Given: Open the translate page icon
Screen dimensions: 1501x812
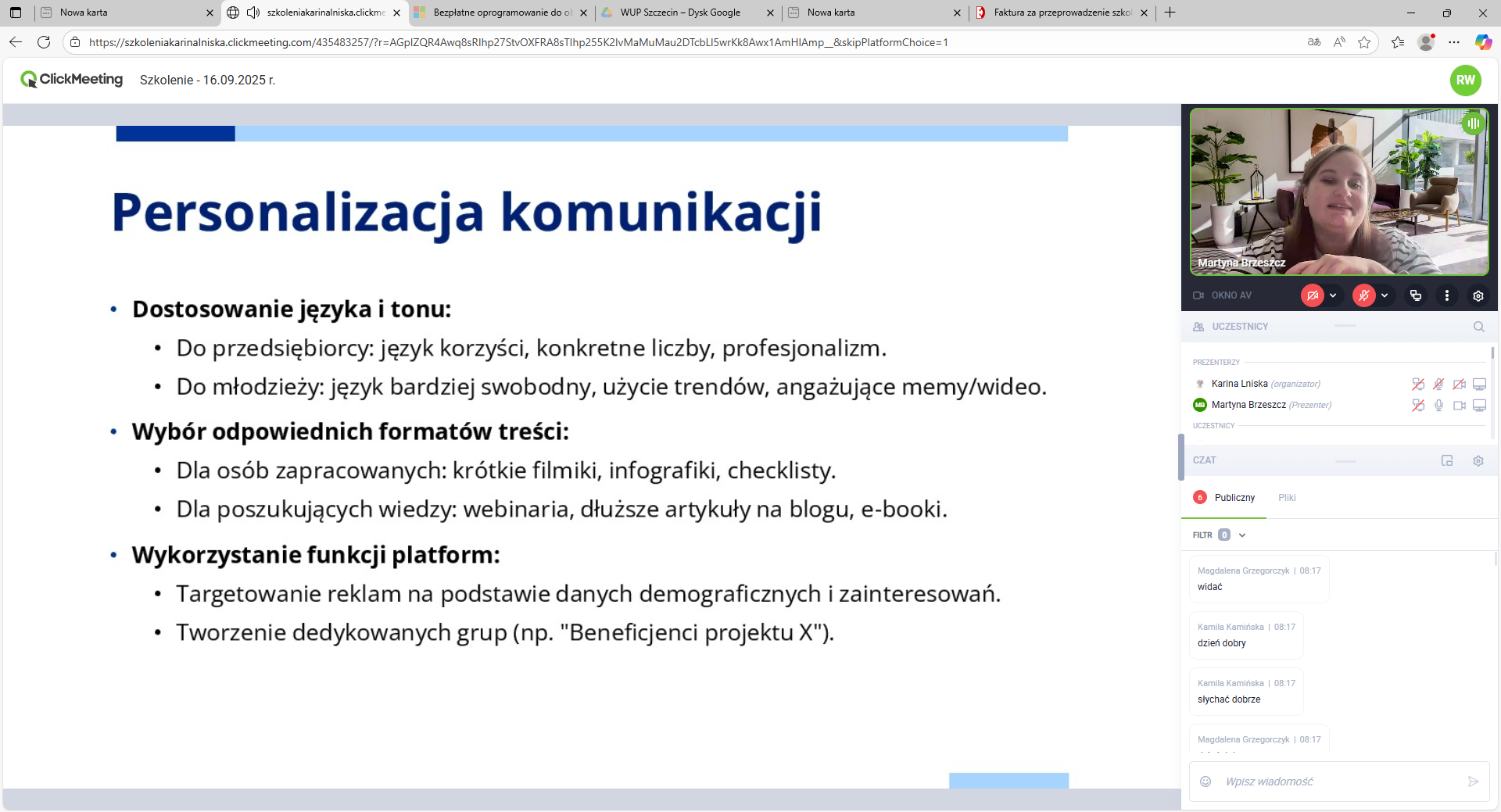Looking at the screenshot, I should (x=1314, y=42).
